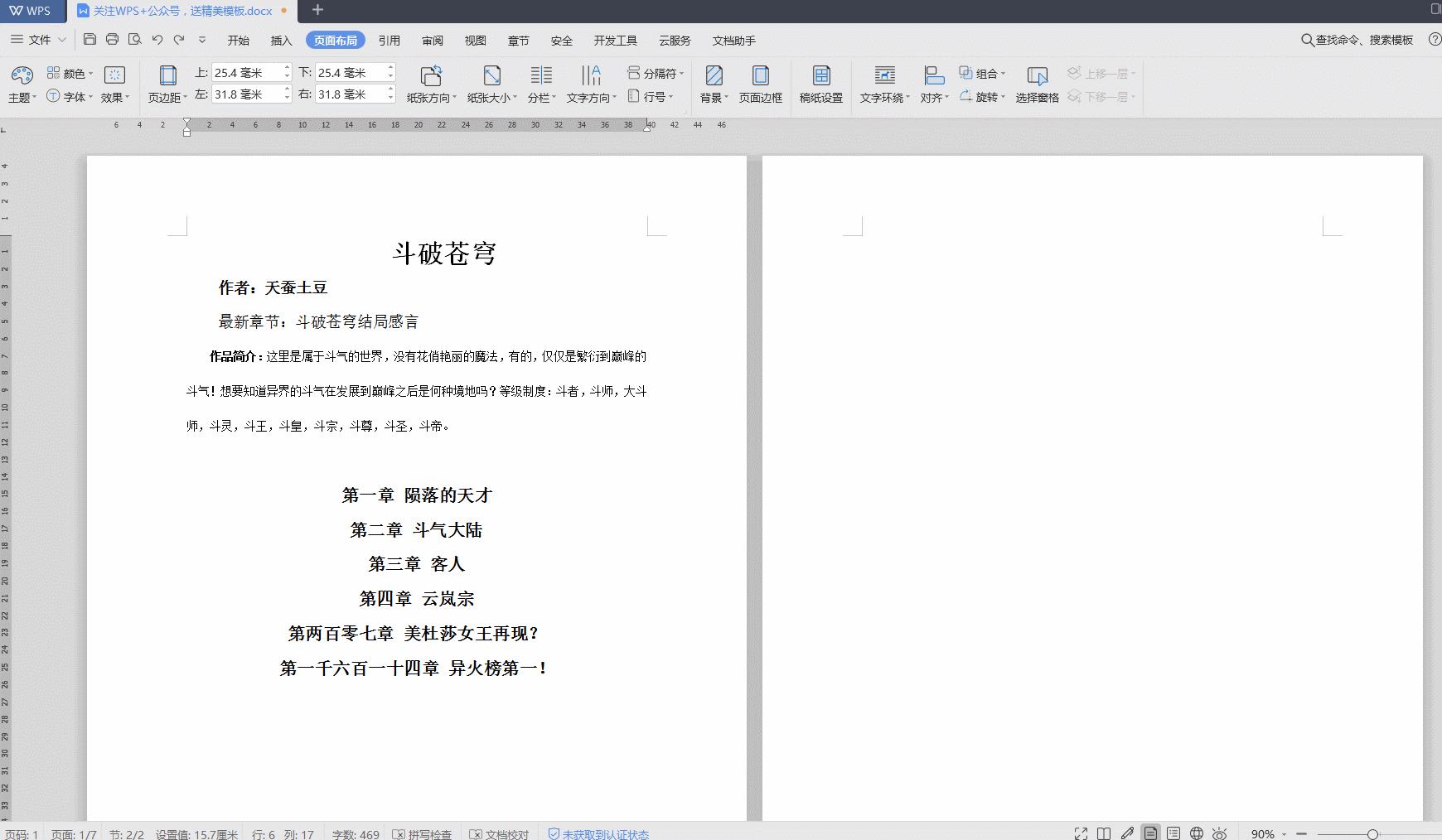The height and width of the screenshot is (840, 1442).
Task: Click the 选择窗格 selection pane icon
Action: 1037,83
